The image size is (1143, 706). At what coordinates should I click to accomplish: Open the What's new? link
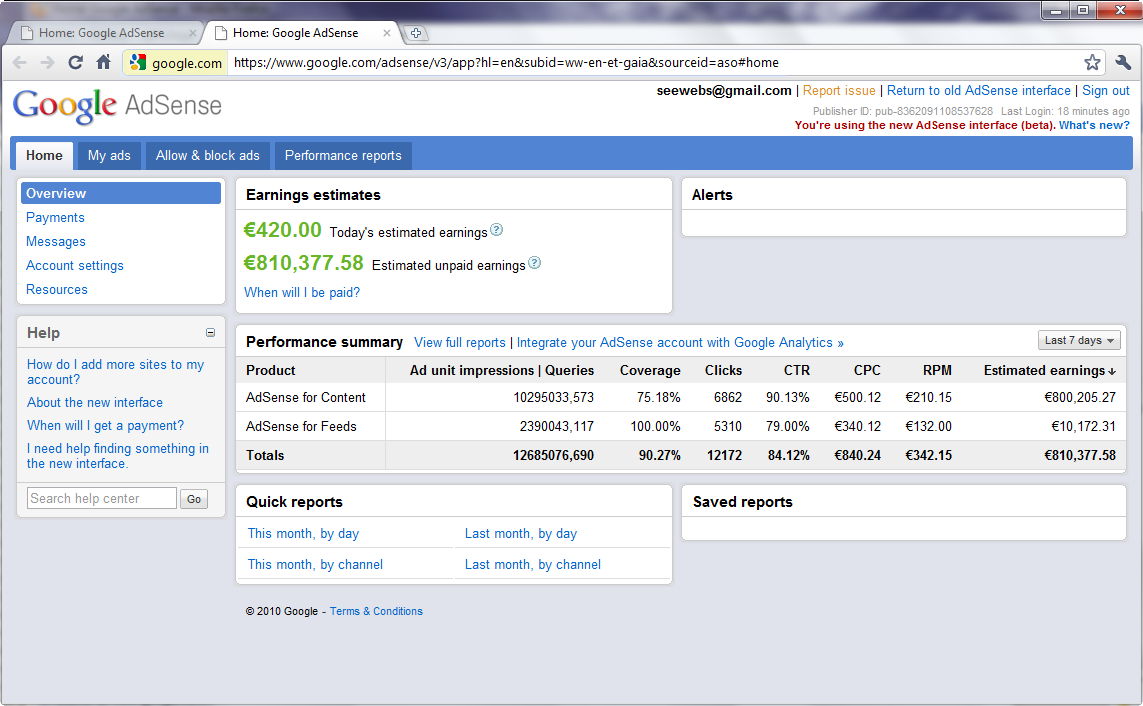(1094, 125)
